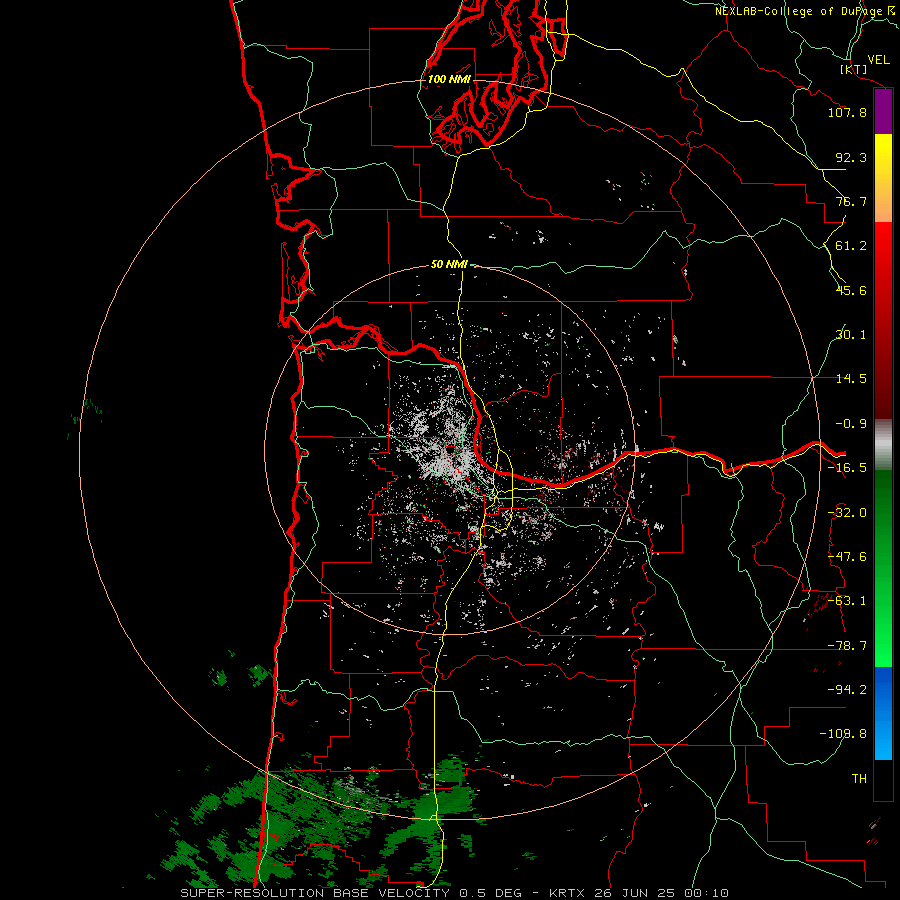Image resolution: width=900 pixels, height=900 pixels.
Task: Click the -94.2 velocity scale value
Action: 847,690
